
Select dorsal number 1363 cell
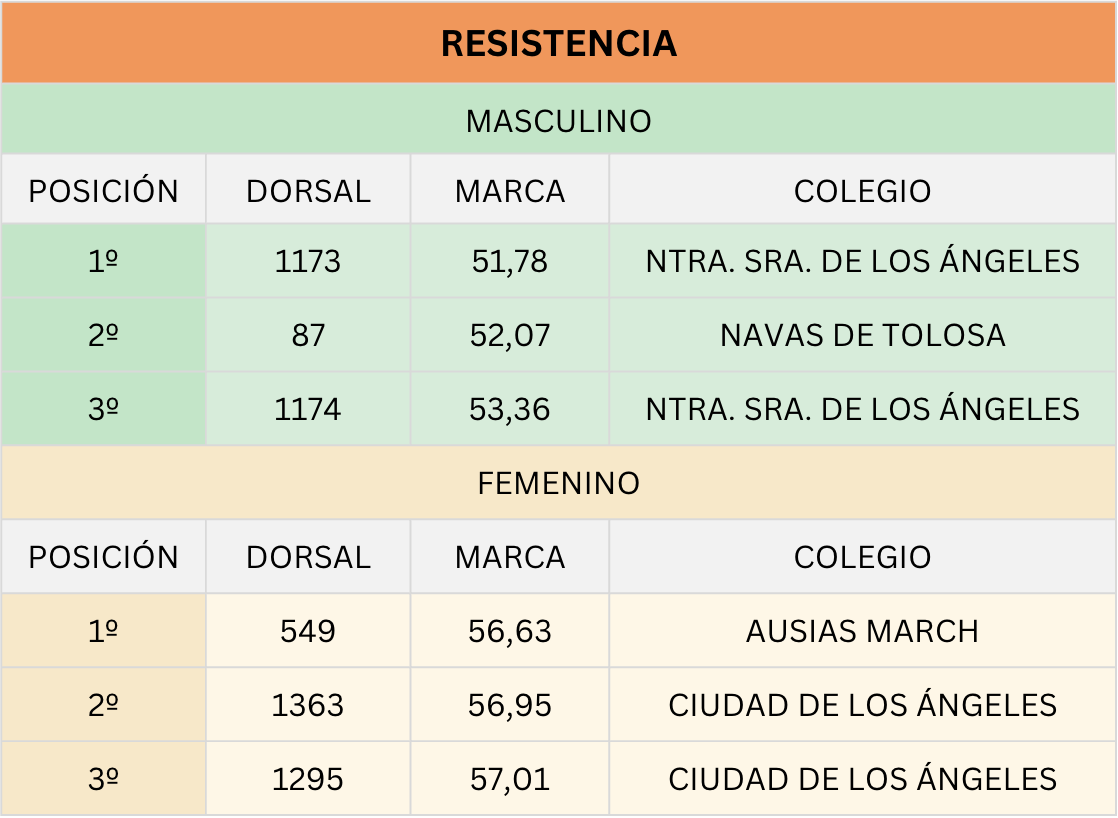click(308, 705)
